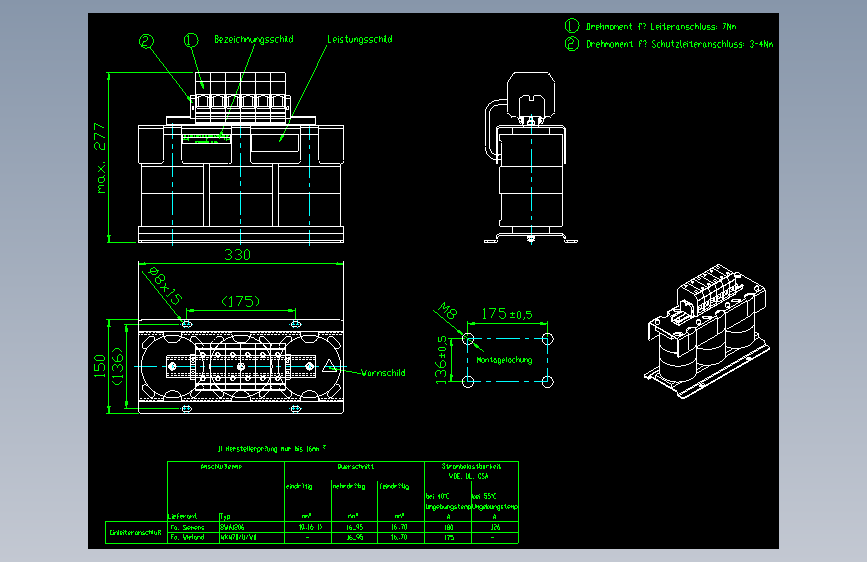Click the (136) dimension text

coord(117,366)
